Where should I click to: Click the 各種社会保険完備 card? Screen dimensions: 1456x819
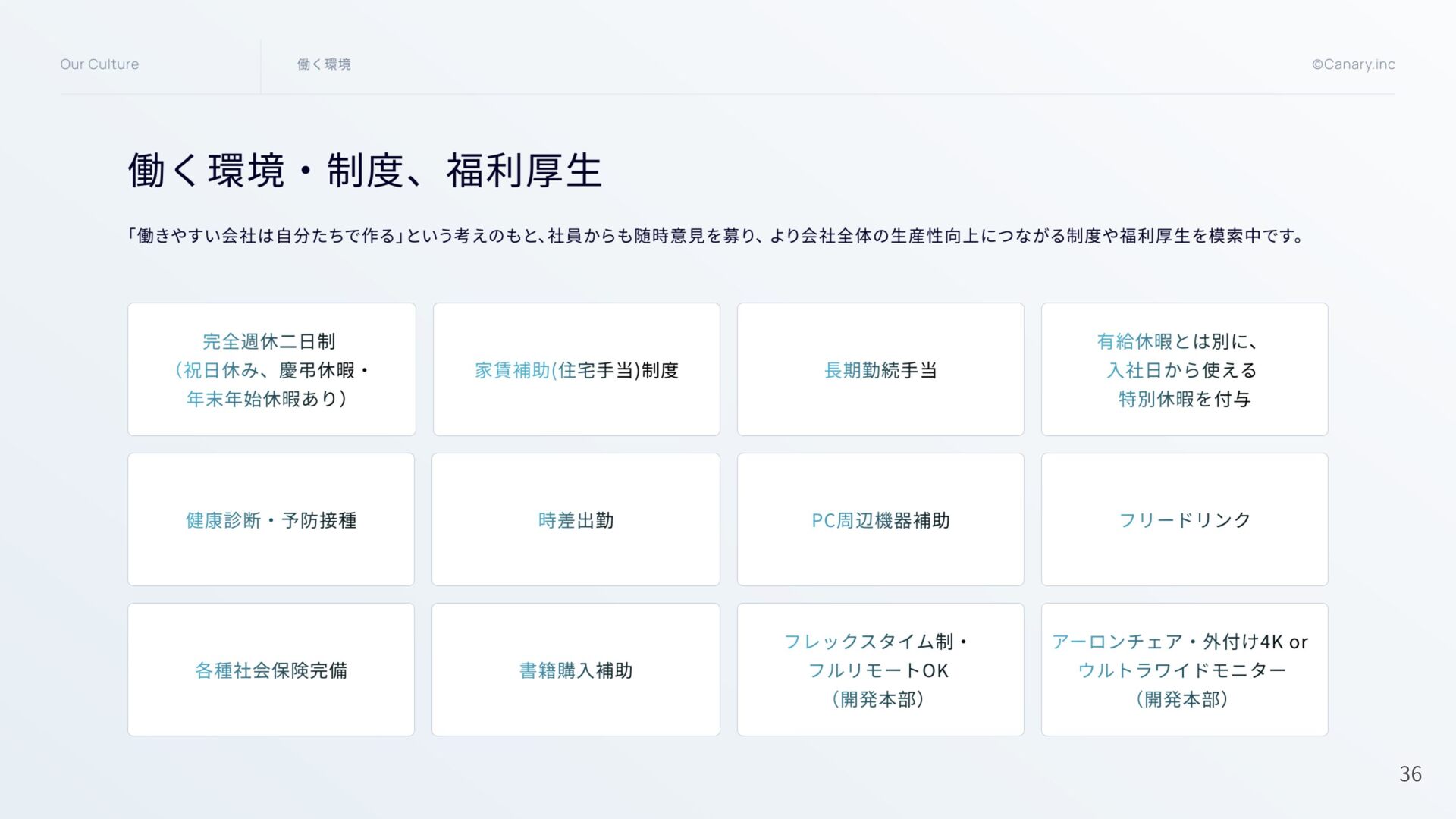[x=271, y=670]
